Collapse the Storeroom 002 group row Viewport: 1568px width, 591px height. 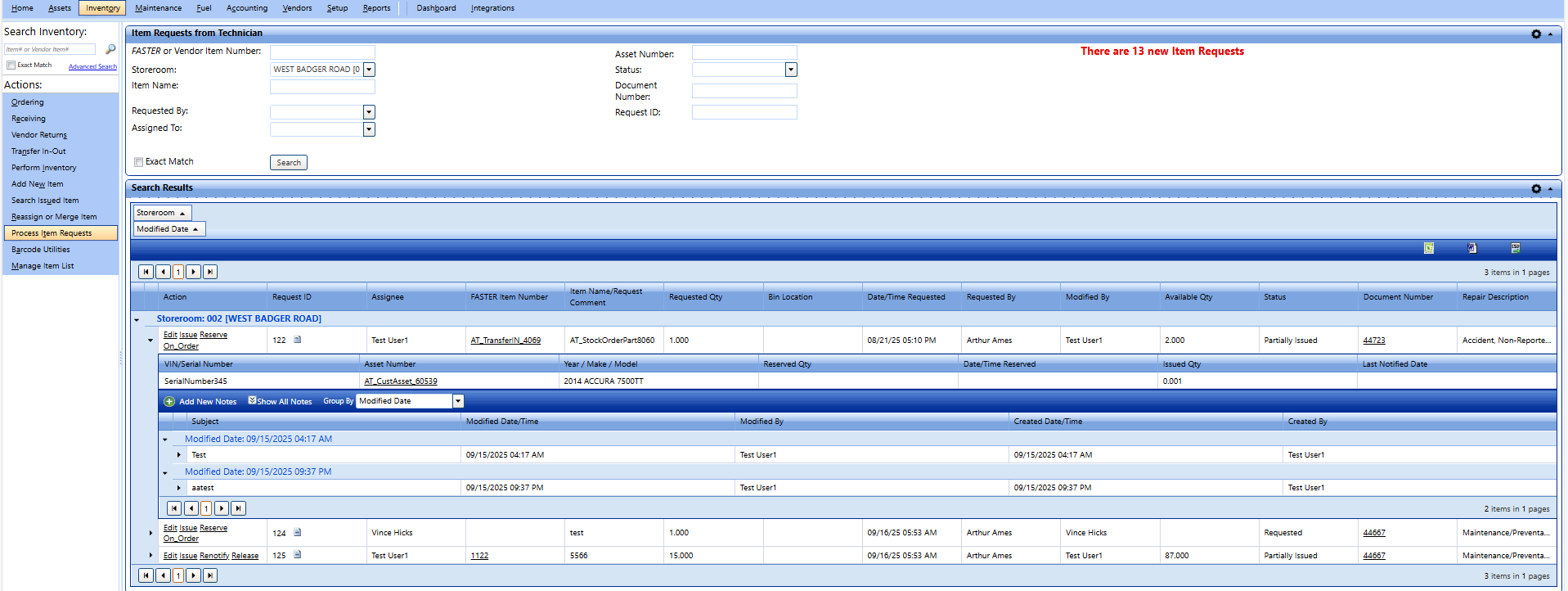tap(137, 319)
